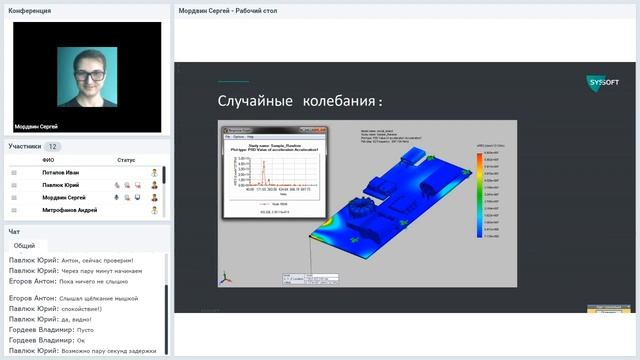Image resolution: width=640 pixels, height=360 pixels.
Task: Tick the checkbox beside Потапов Иван
Action: tap(14, 173)
